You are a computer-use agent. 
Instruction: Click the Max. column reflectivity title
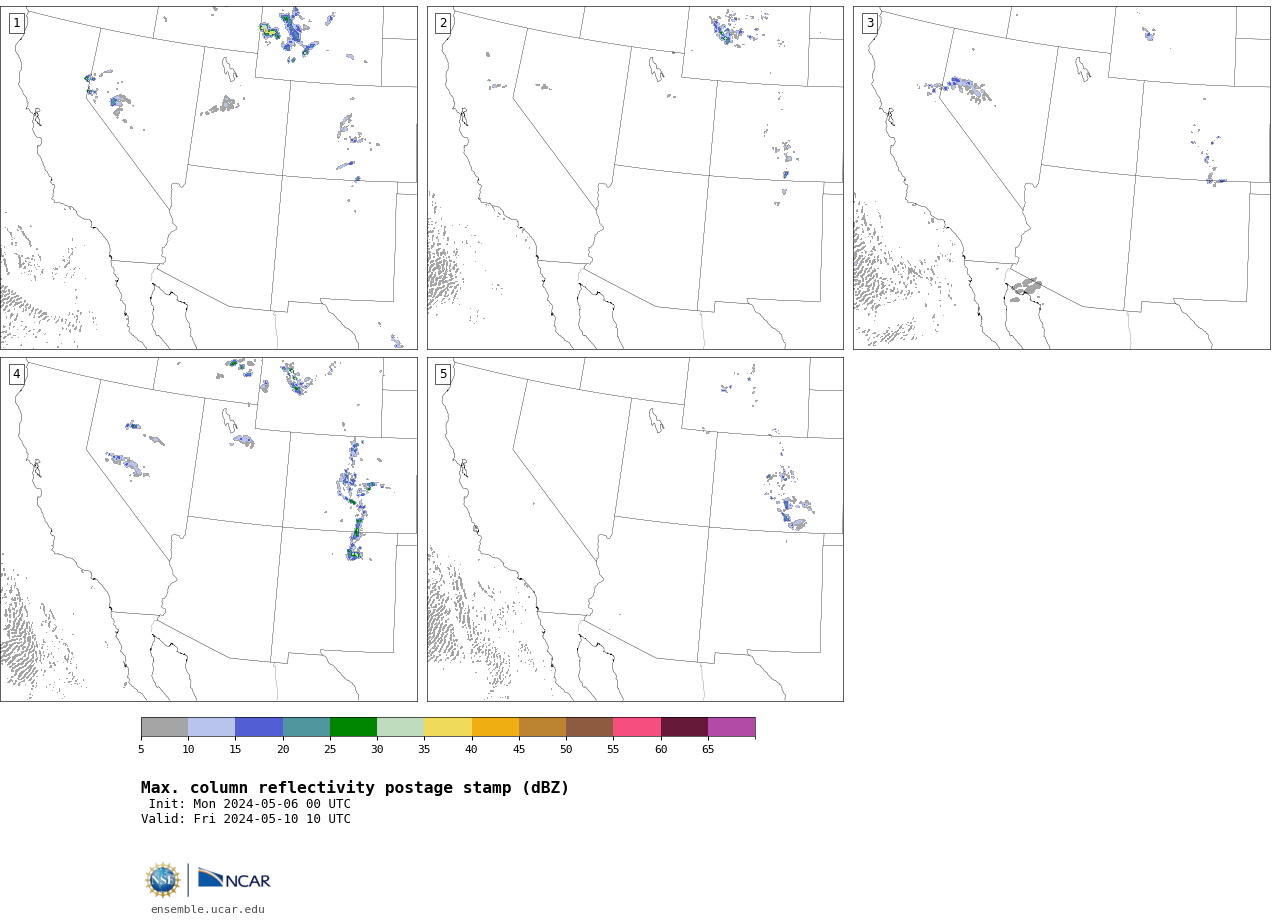point(355,788)
